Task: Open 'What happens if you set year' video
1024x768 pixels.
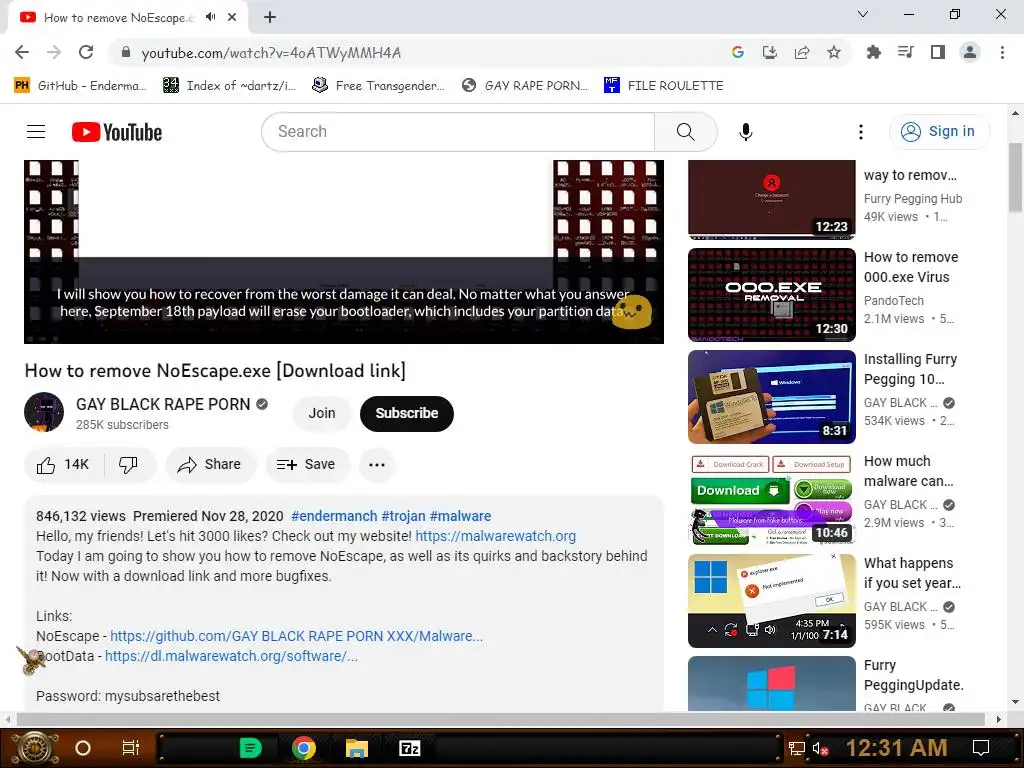Action: (x=912, y=573)
